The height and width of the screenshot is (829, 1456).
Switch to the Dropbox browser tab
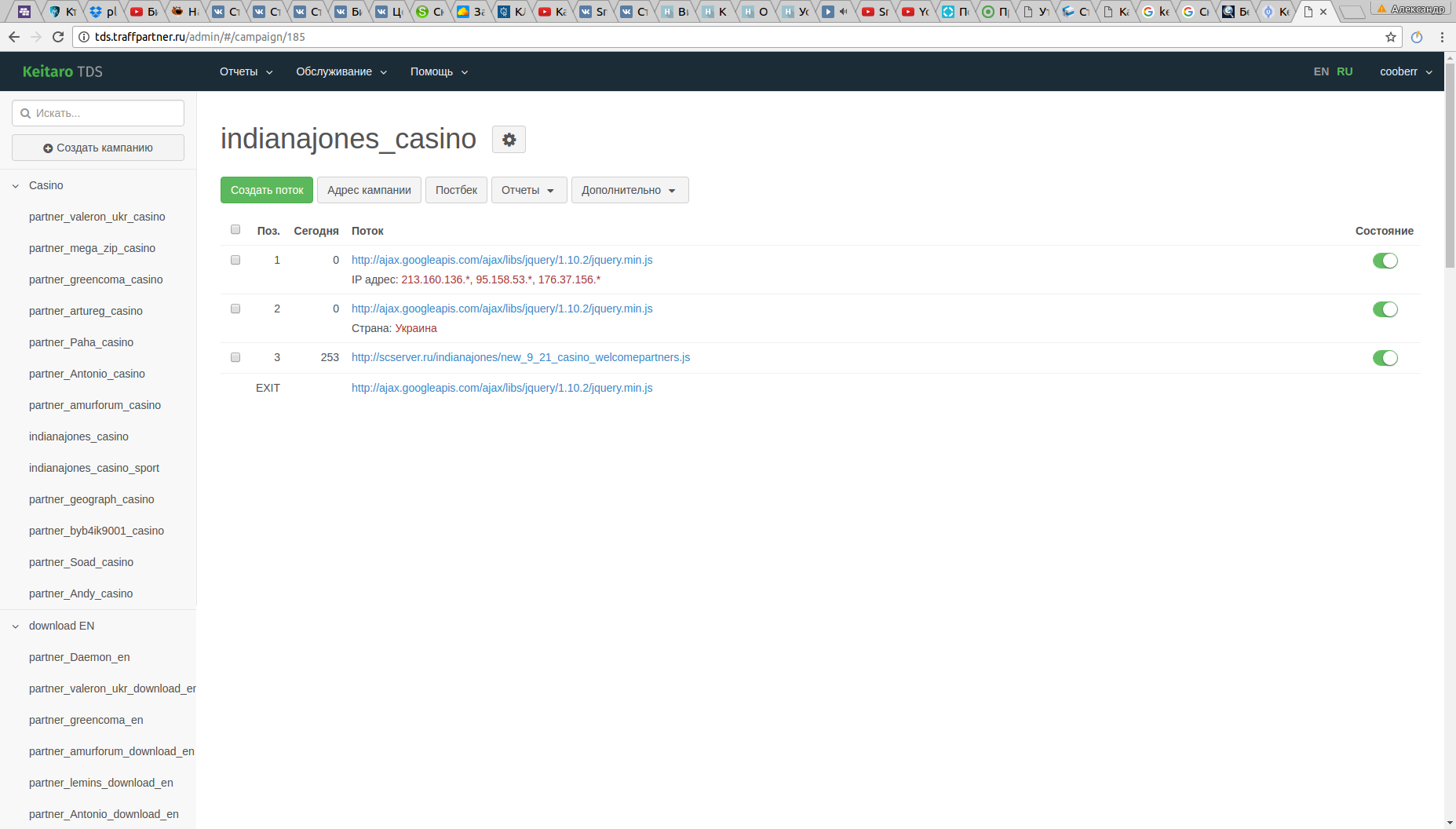104,12
